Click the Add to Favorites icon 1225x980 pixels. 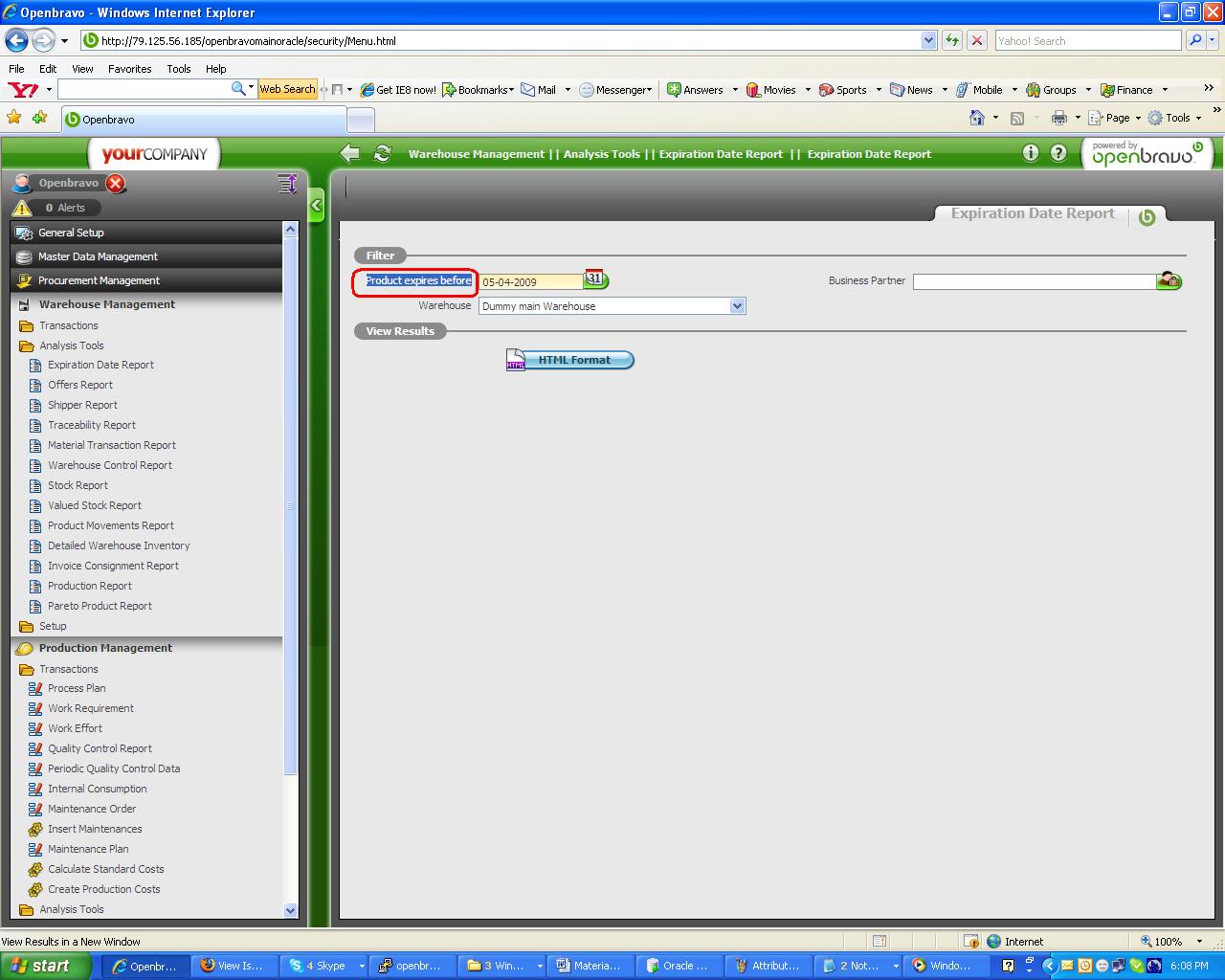39,118
